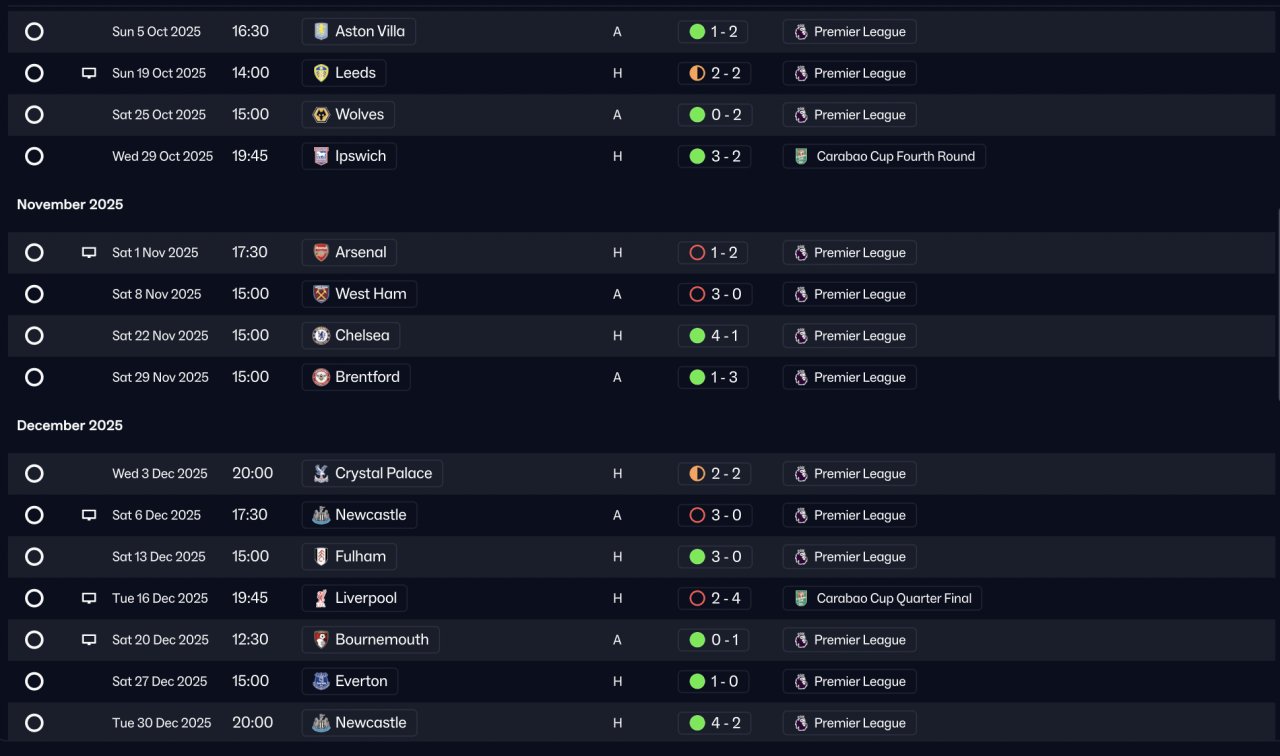Select the radio circle for Aston Villa fixture
1280x756 pixels.
(x=34, y=32)
